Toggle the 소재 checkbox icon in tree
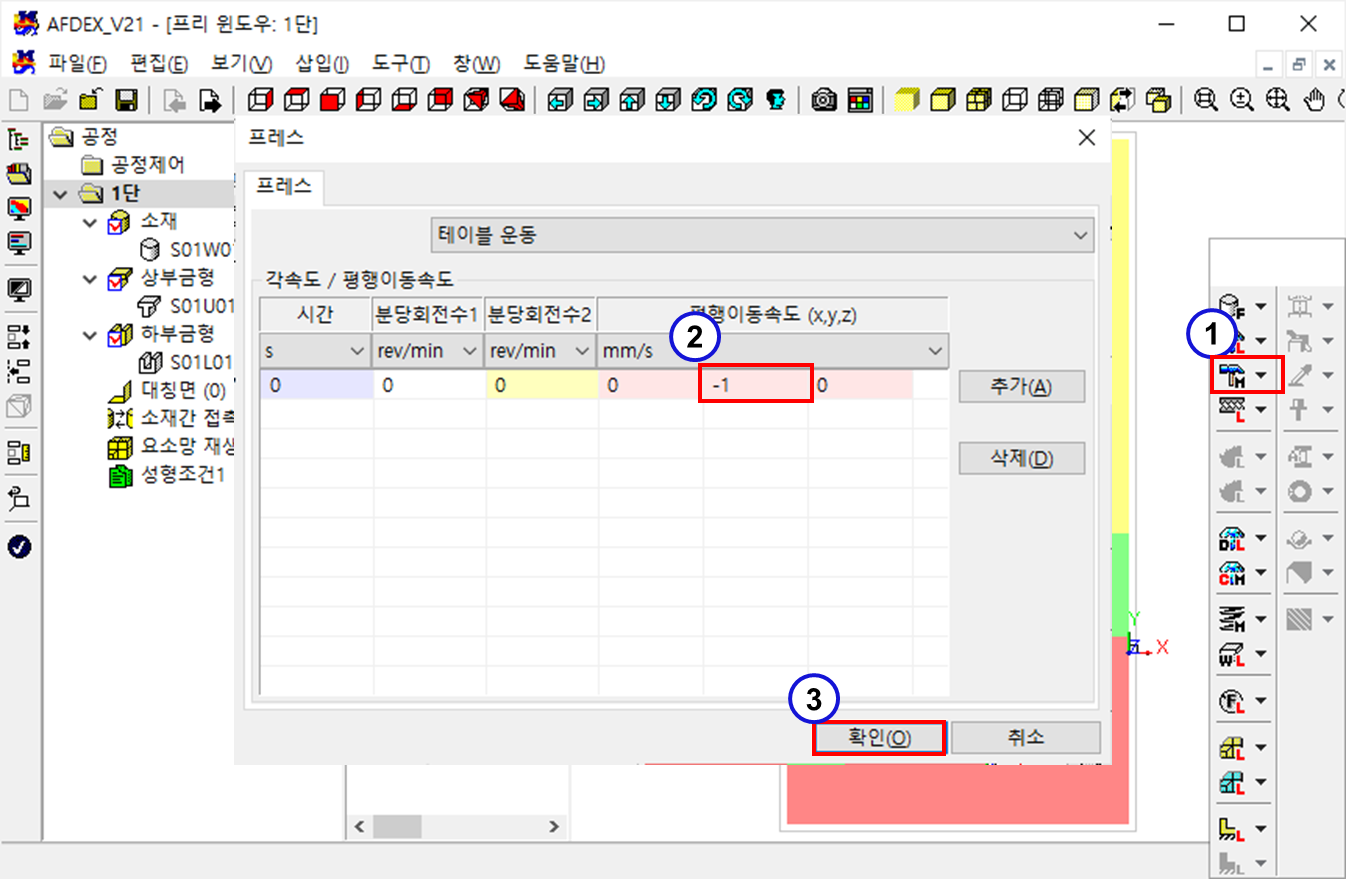This screenshot has width=1346, height=879. click(x=118, y=222)
